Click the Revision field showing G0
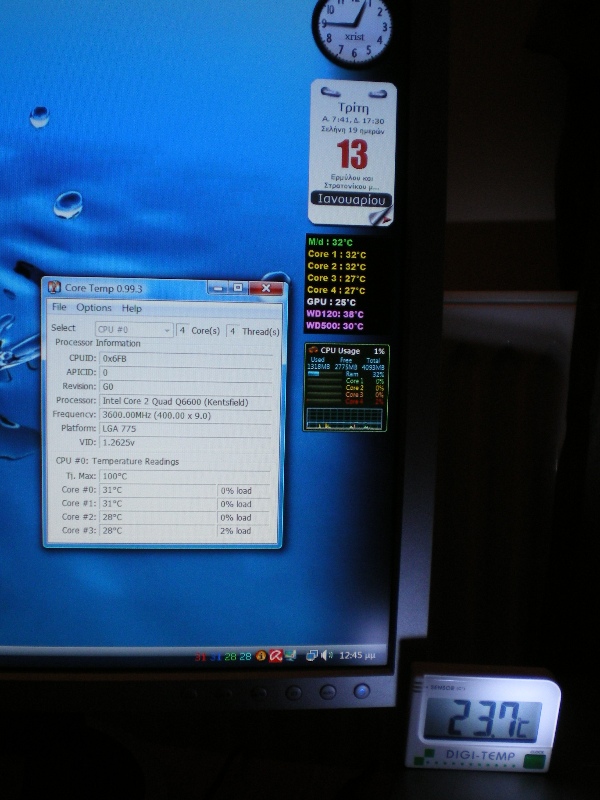This screenshot has height=800, width=600. (x=186, y=387)
